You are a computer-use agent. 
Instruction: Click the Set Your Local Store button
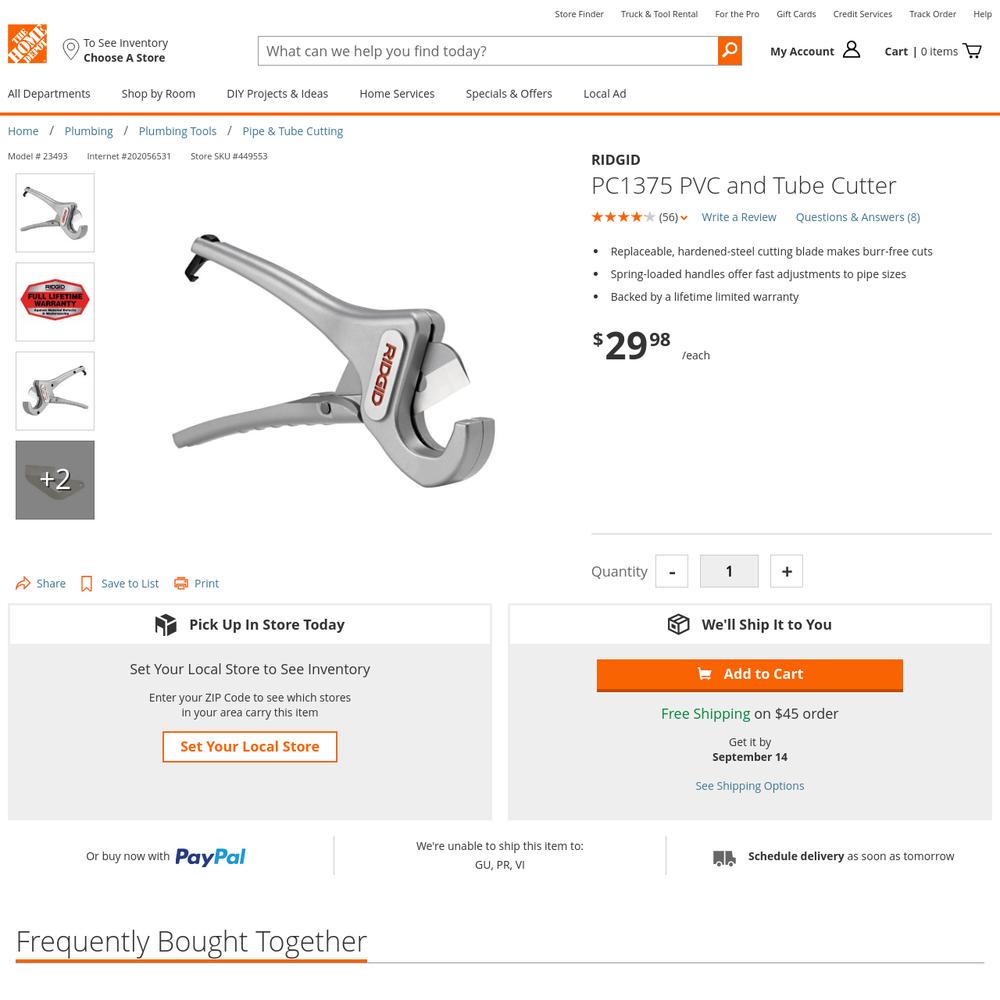click(250, 747)
